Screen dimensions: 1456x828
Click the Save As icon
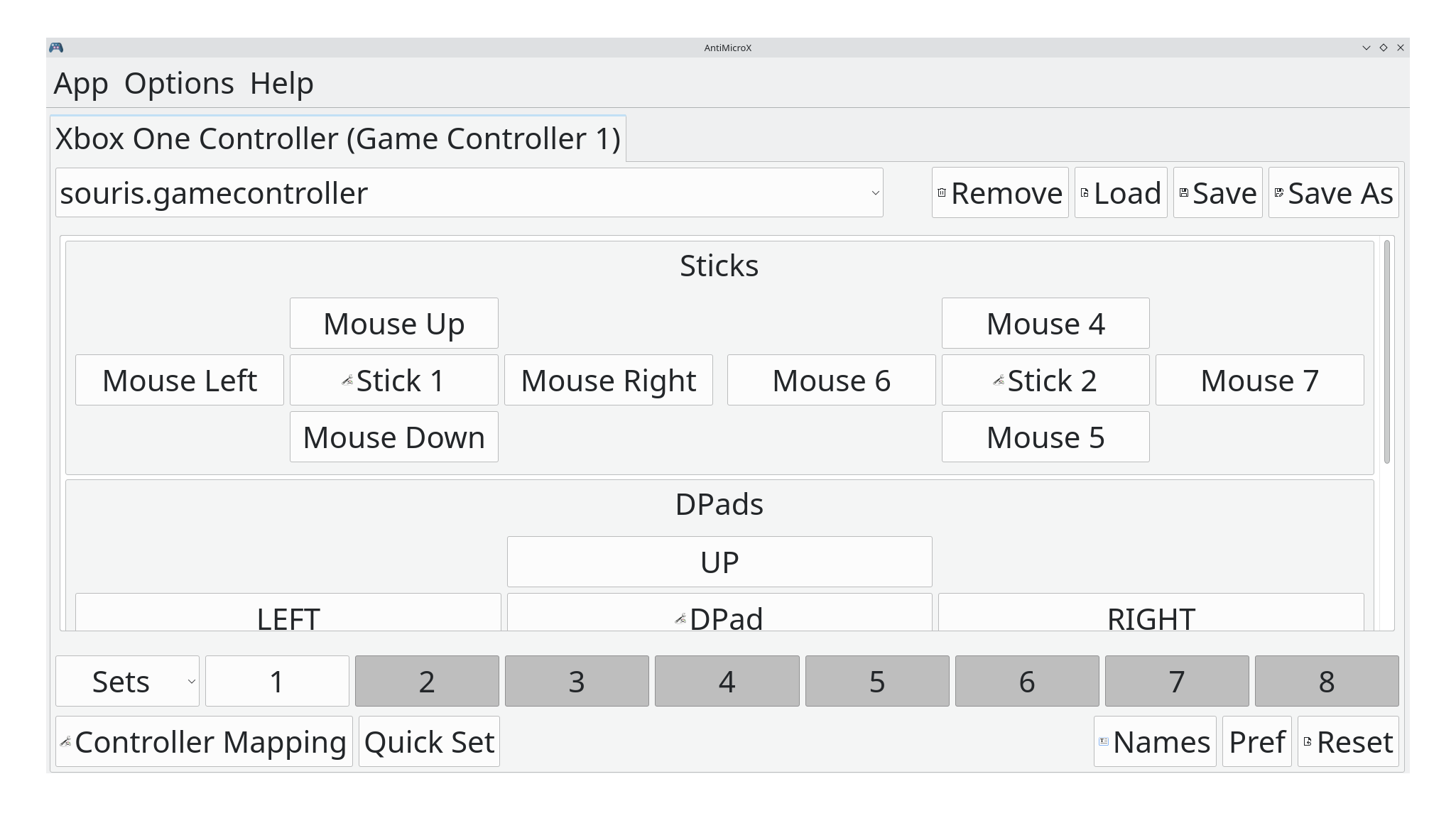point(1278,193)
